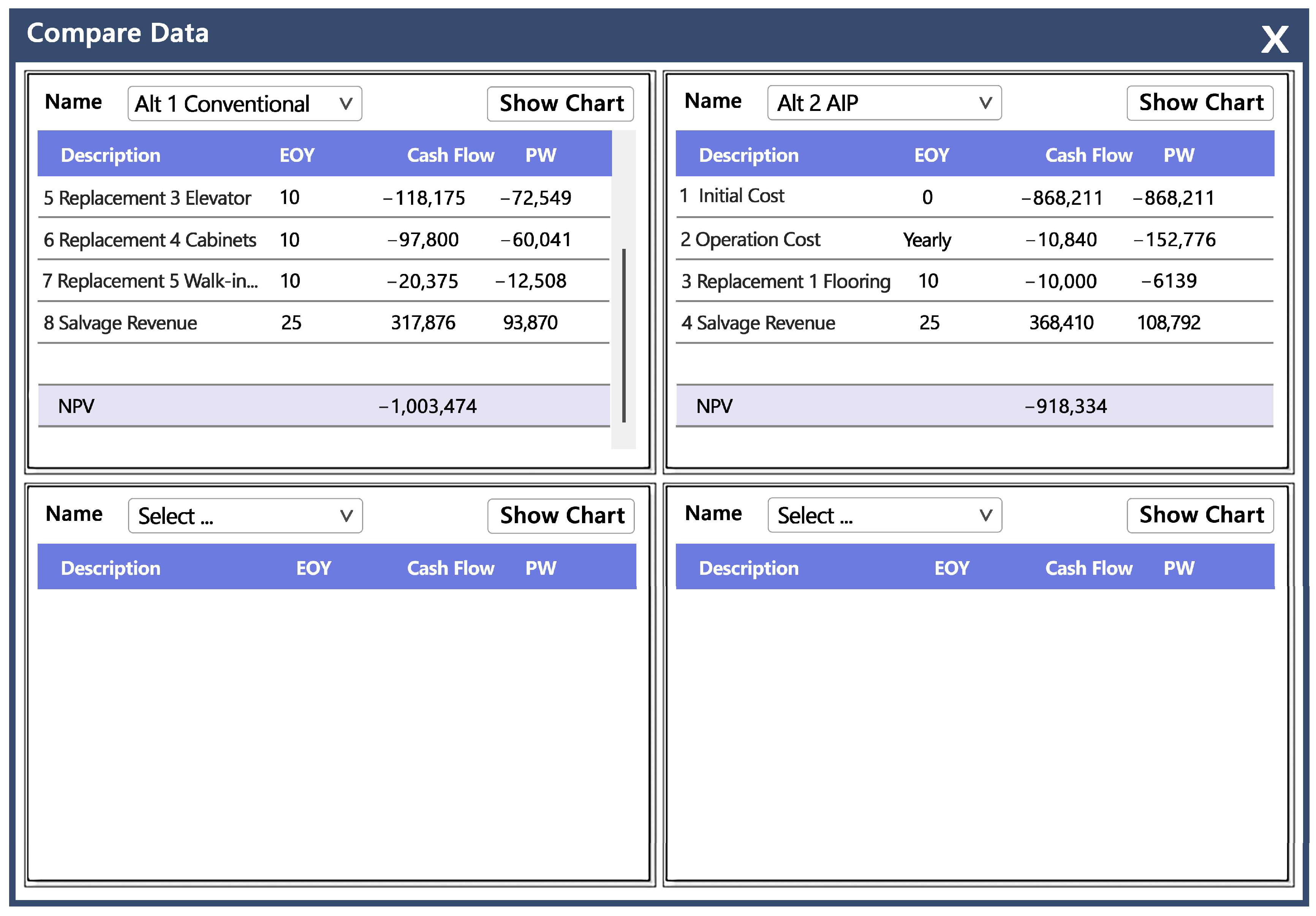Show Chart for Alt 1 Conventional
This screenshot has height=916, width=1316.
560,104
